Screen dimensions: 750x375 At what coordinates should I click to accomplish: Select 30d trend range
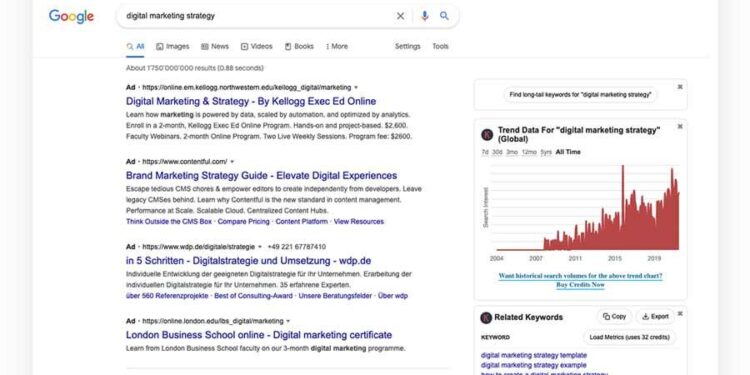[x=497, y=152]
